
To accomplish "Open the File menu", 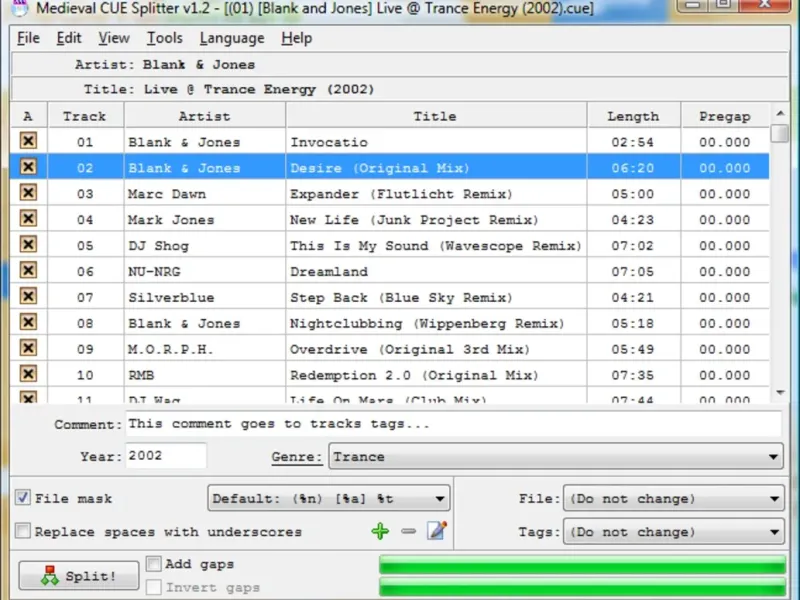I will click(28, 38).
